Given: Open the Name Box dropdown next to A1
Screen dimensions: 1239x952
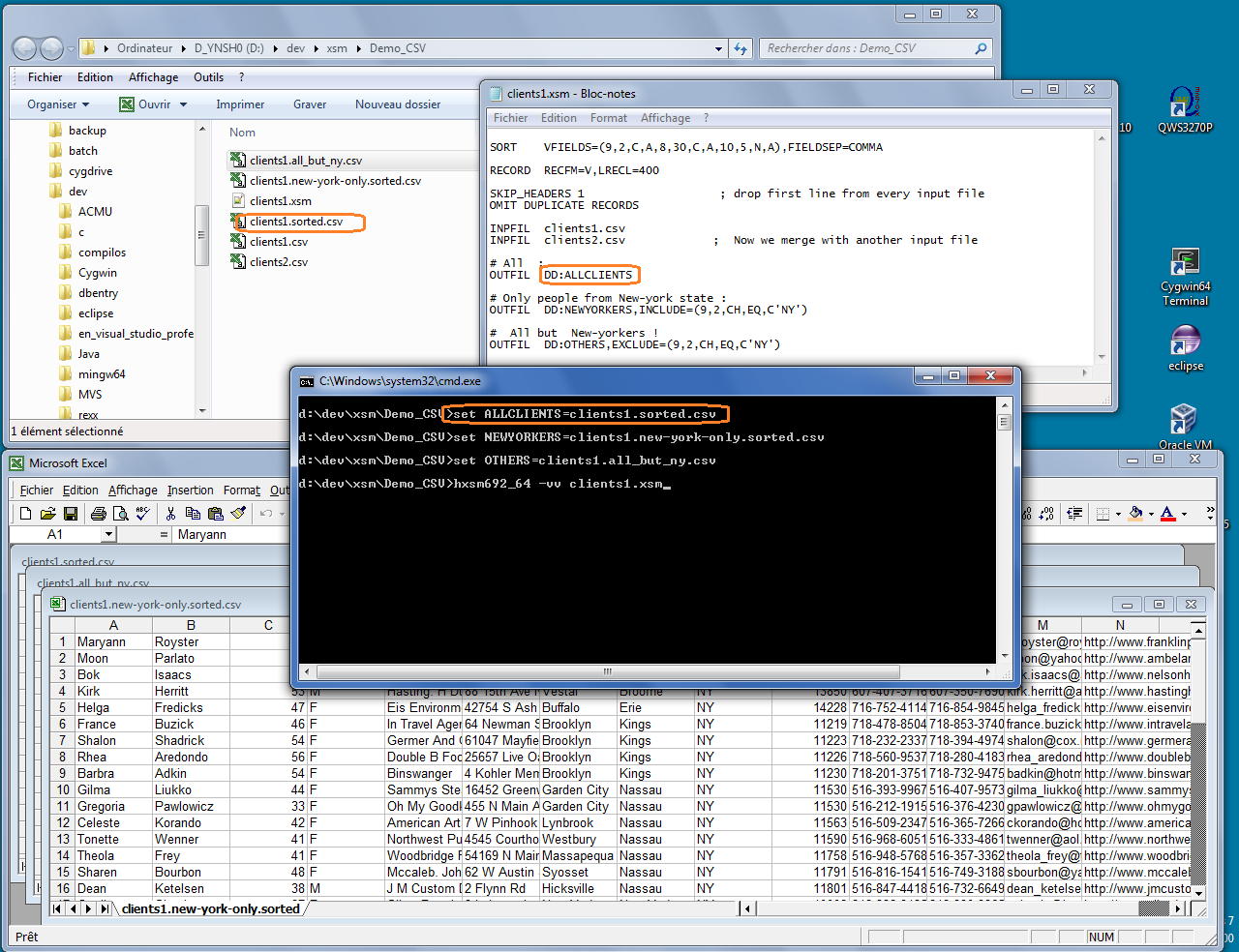Looking at the screenshot, I should pos(108,535).
